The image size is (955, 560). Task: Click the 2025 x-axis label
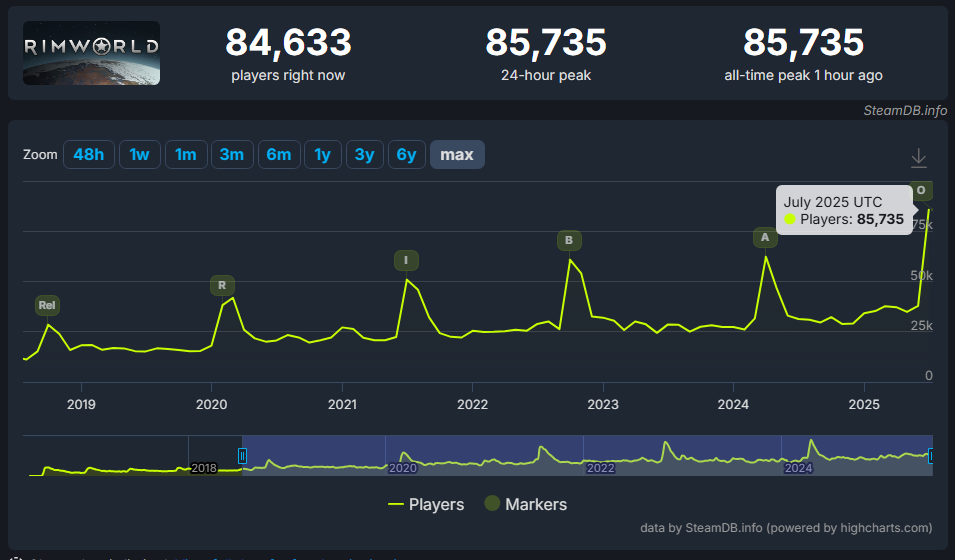pos(864,404)
